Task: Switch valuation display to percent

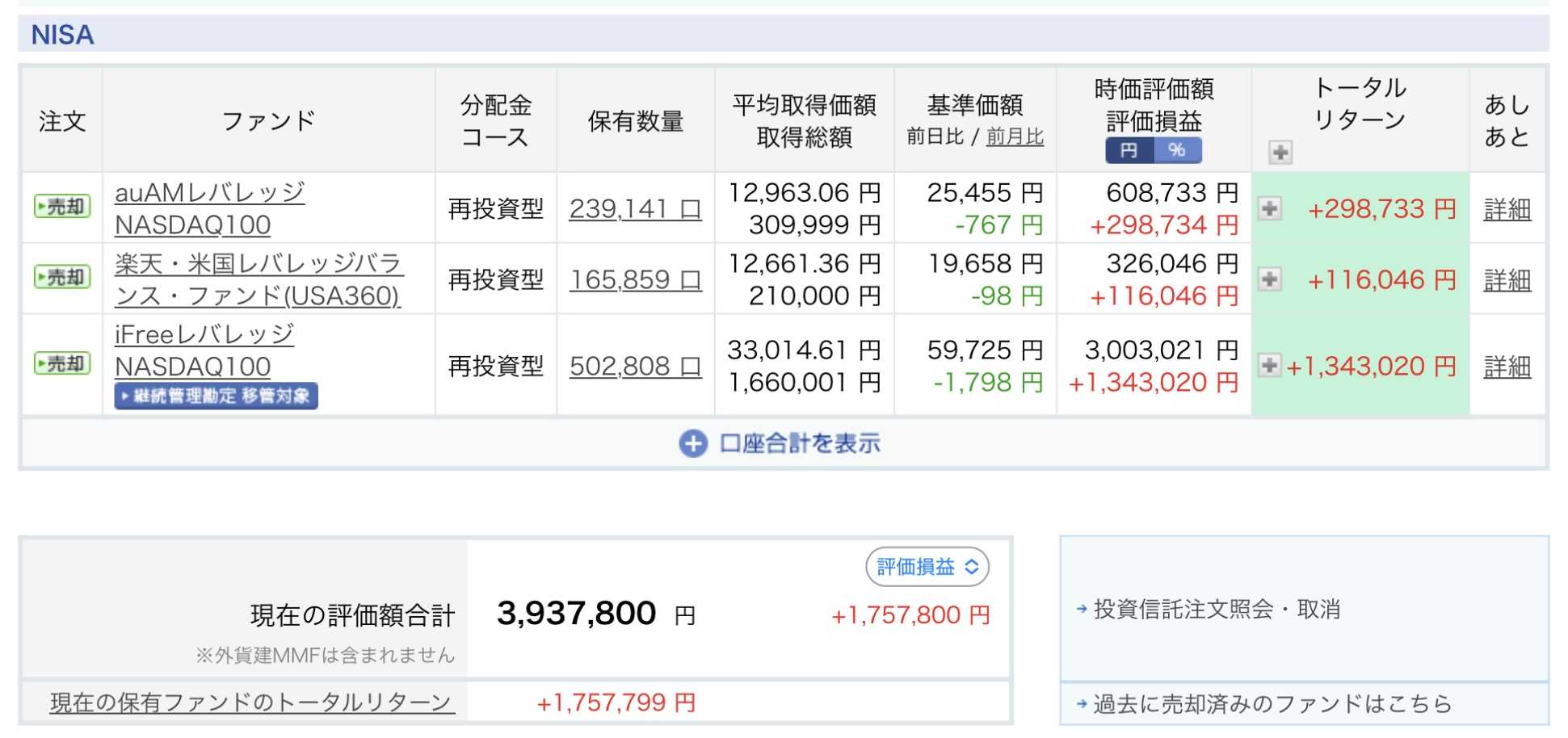Action: click(x=1177, y=150)
